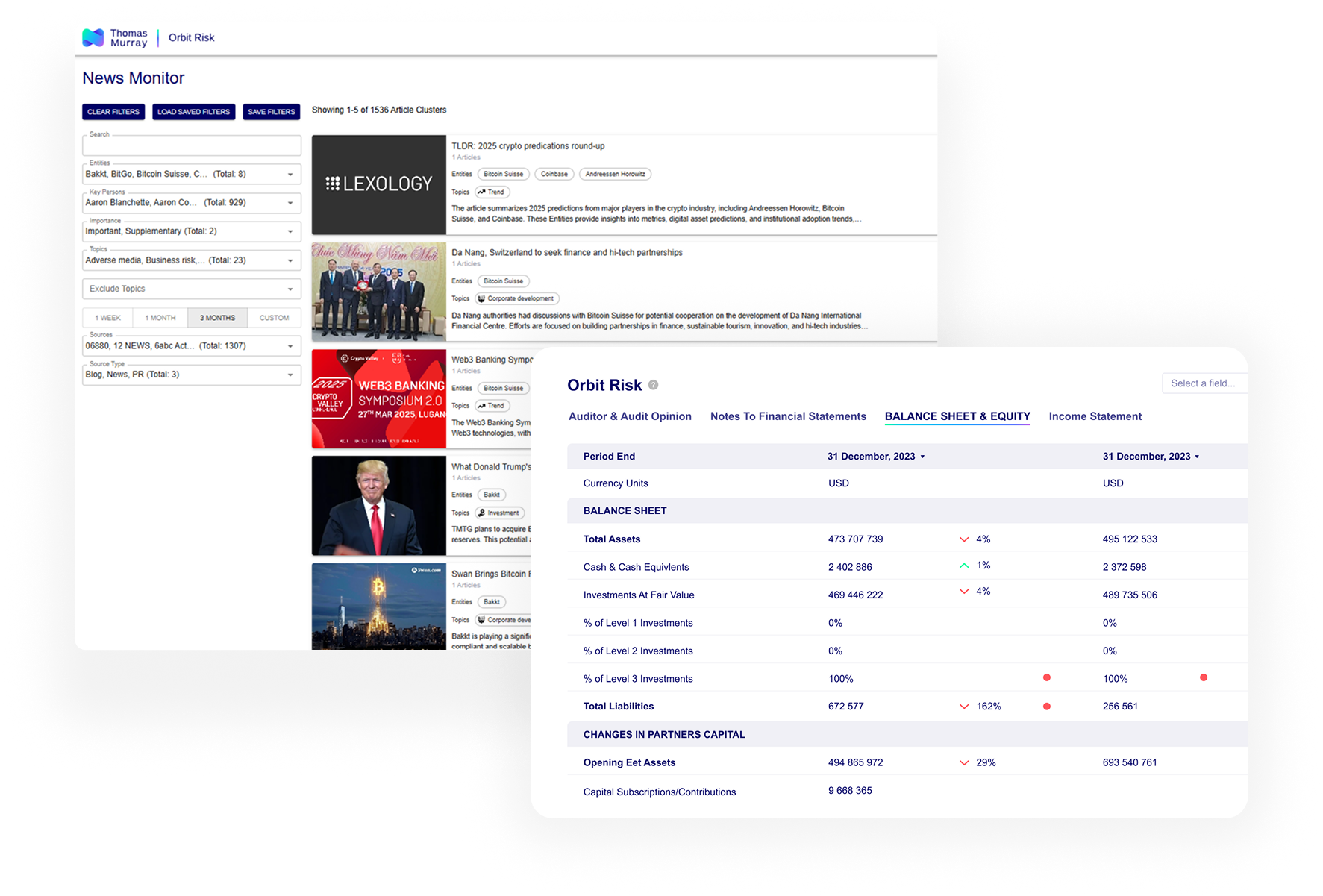The image size is (1323, 896).
Task: Click the Total Liabilities value 672 577
Action: [x=845, y=707]
